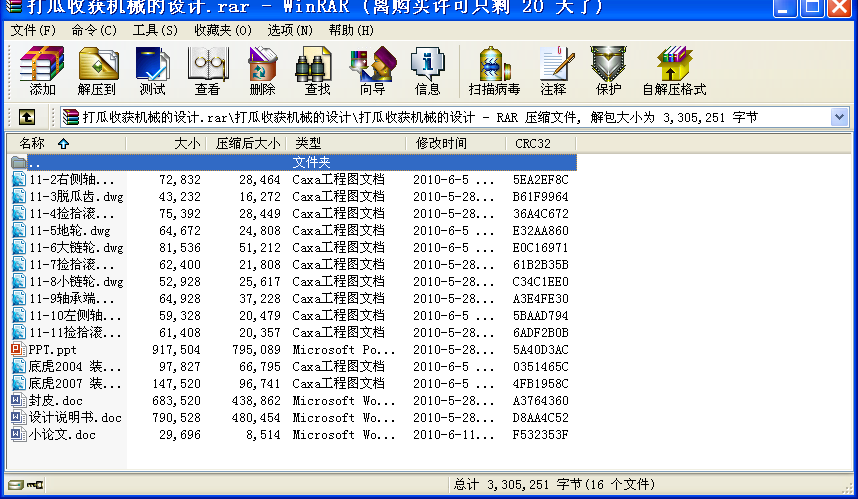Open the 向导 (Wizard) tool
Viewport: 858px width, 499px height.
click(372, 71)
